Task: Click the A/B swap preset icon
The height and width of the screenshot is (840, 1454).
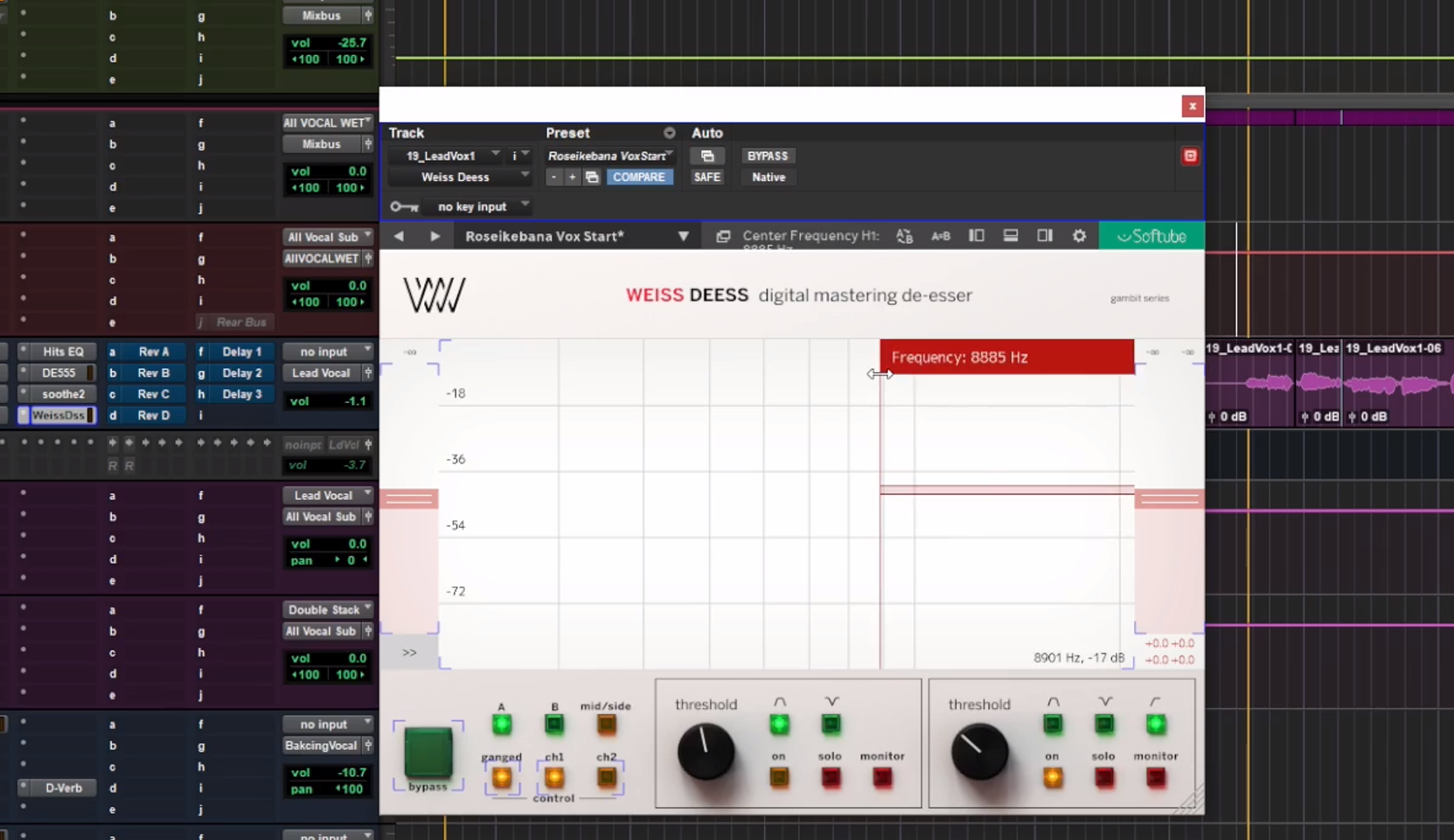Action: coord(904,236)
